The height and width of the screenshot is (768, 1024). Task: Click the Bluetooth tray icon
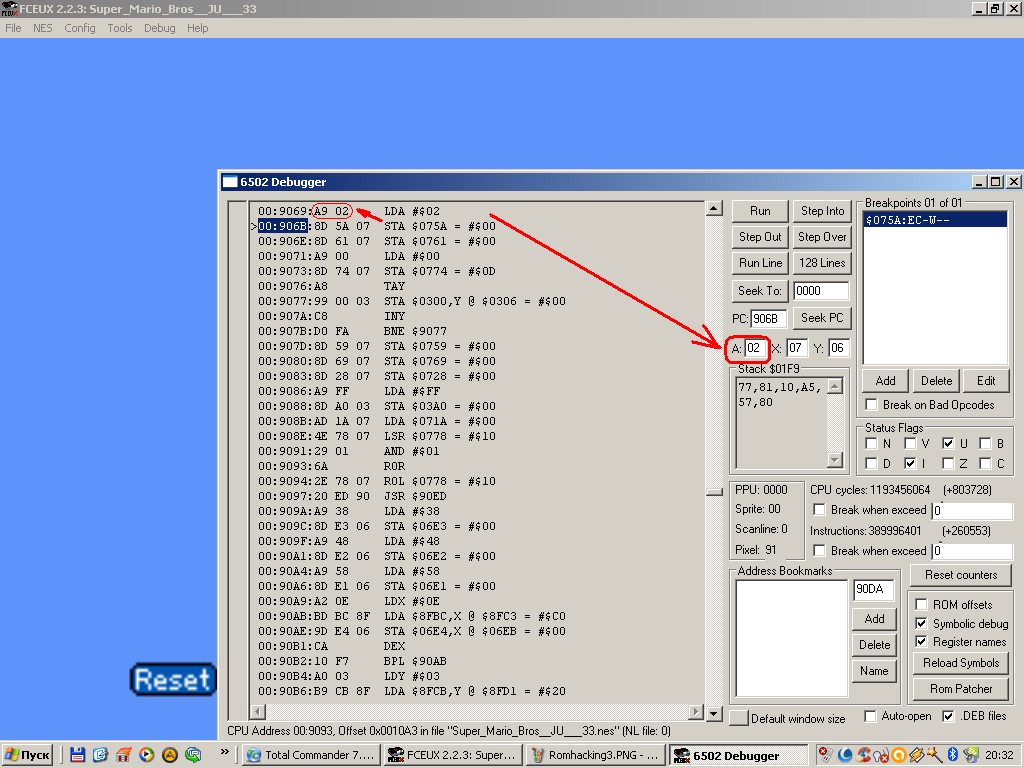pyautogui.click(x=952, y=755)
